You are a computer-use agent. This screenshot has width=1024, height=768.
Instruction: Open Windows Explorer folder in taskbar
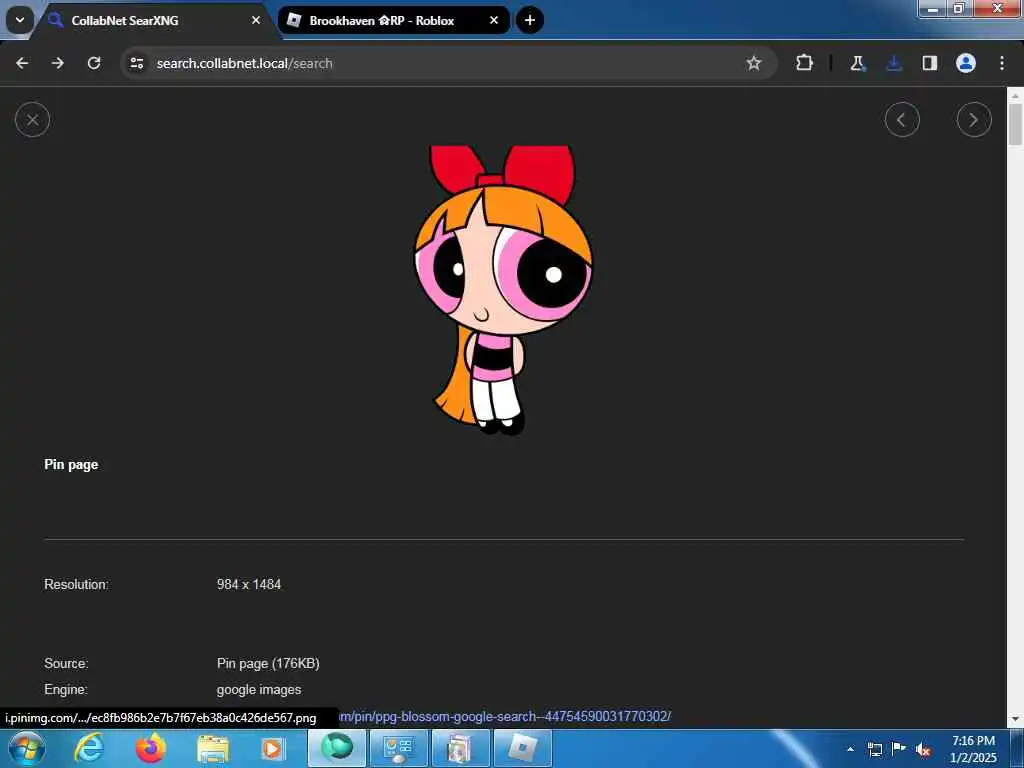pos(213,748)
